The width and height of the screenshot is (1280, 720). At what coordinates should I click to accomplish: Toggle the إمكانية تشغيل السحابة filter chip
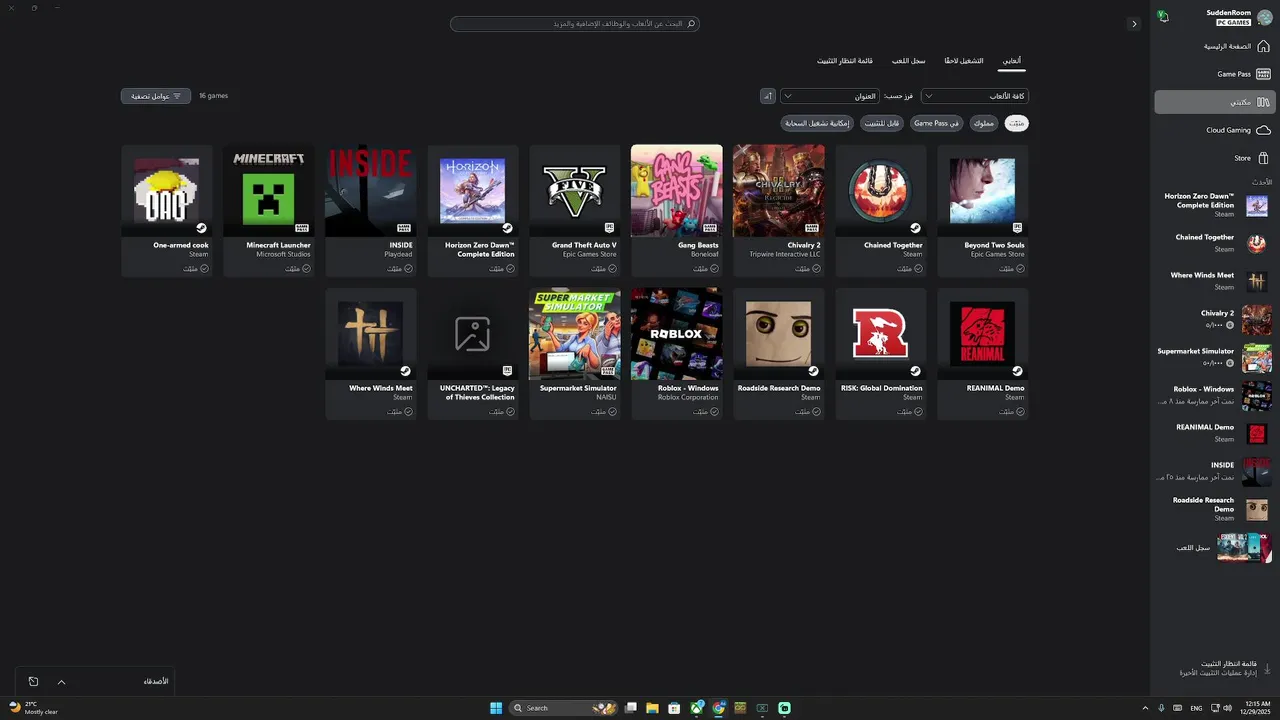pos(817,123)
